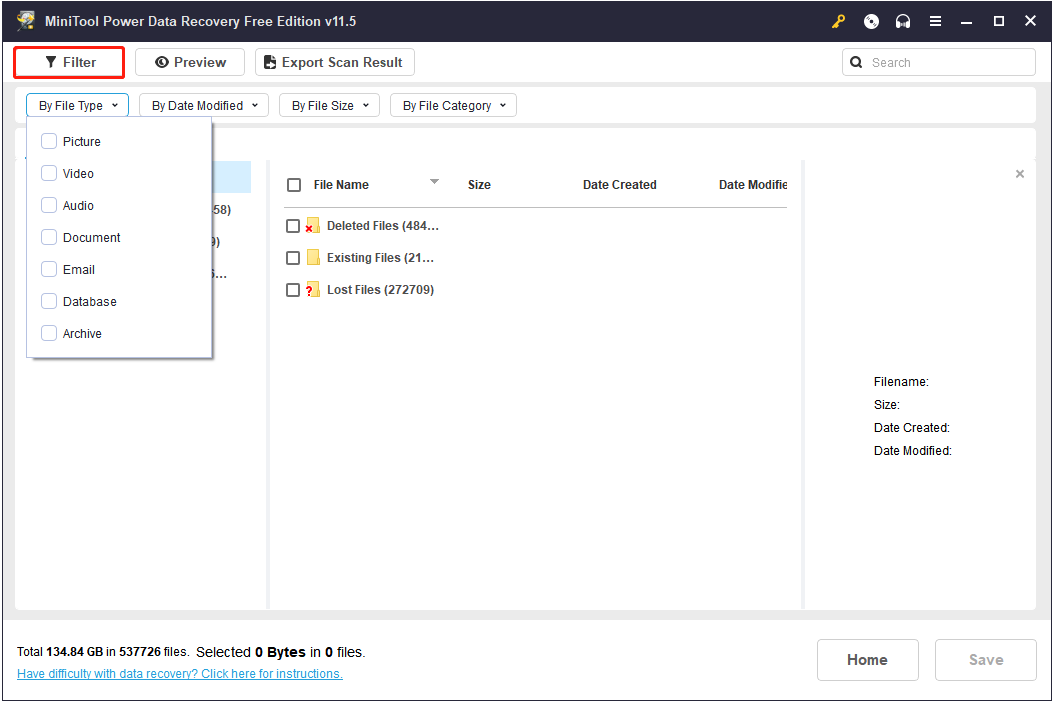Tick the Deleted Files checkbox
Viewport: 1055px width, 704px height.
point(293,226)
